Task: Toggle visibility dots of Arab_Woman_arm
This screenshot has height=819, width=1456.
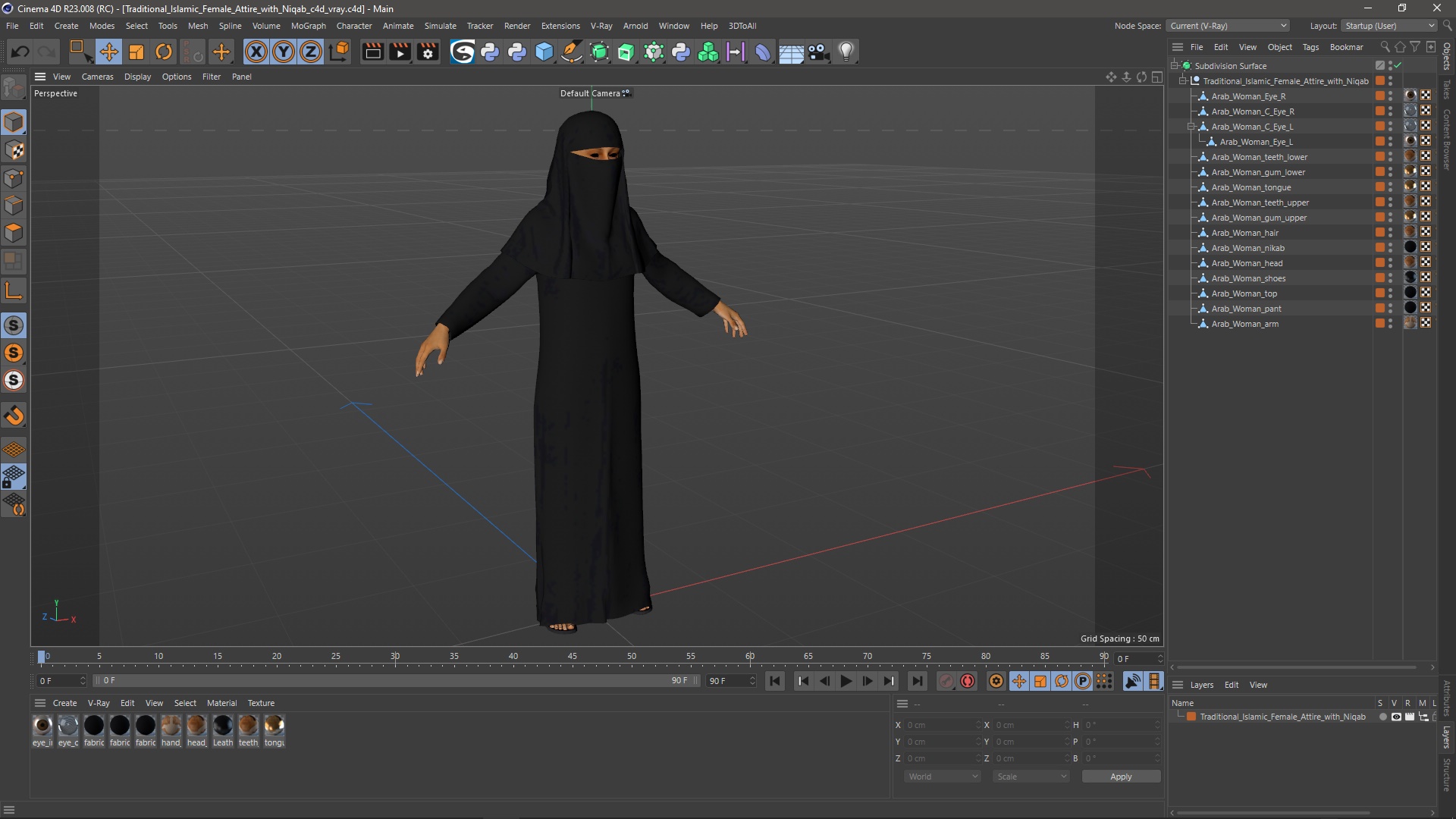Action: pyautogui.click(x=1390, y=324)
